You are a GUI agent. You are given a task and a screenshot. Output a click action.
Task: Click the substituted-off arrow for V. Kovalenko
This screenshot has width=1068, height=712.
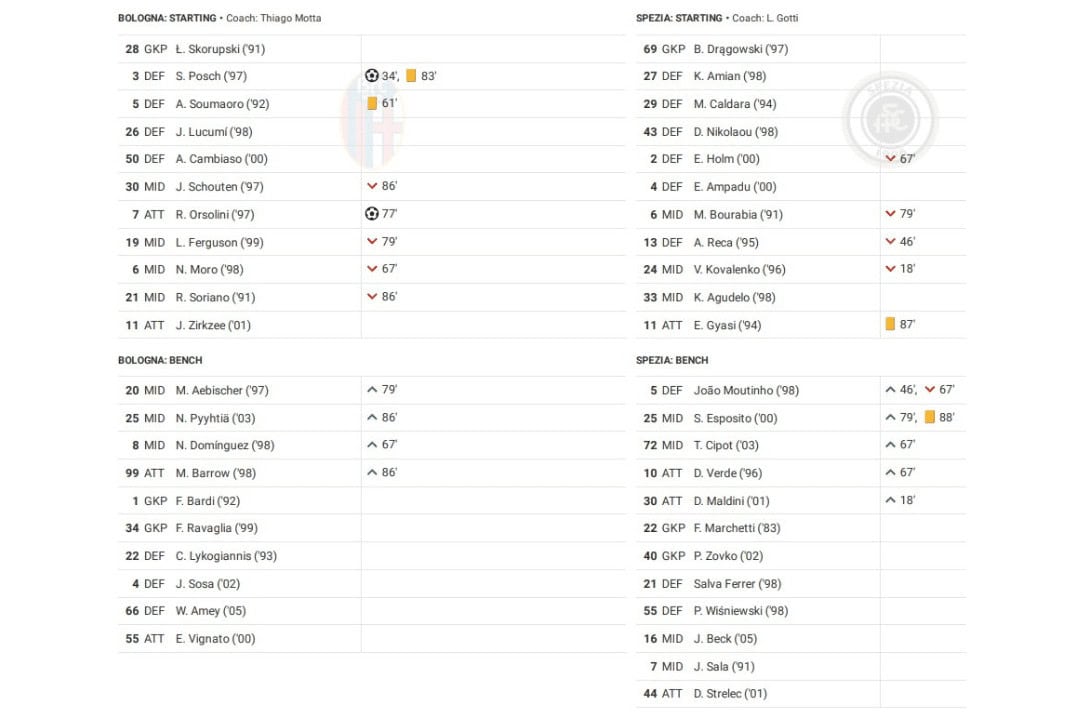coord(890,269)
